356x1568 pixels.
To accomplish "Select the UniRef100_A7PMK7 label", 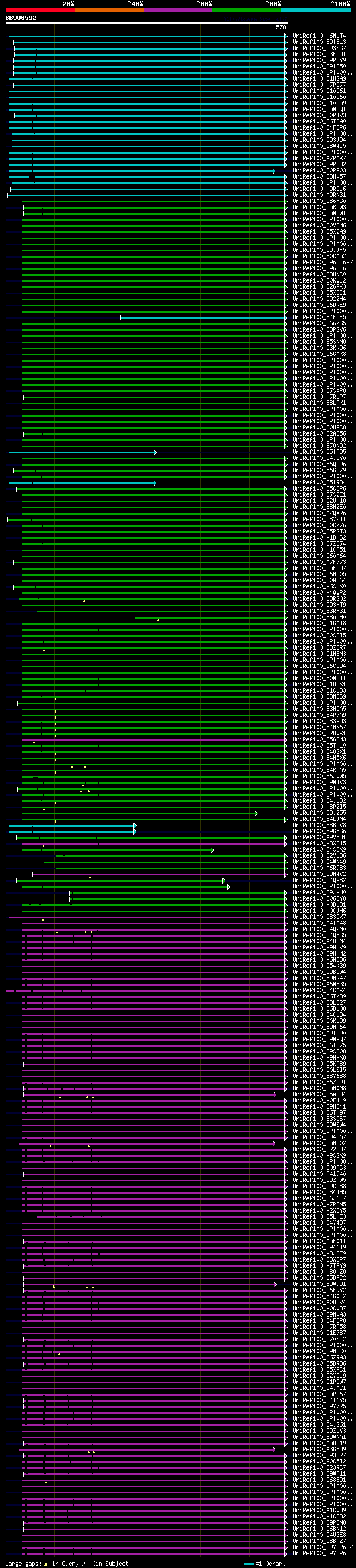I will (319, 159).
